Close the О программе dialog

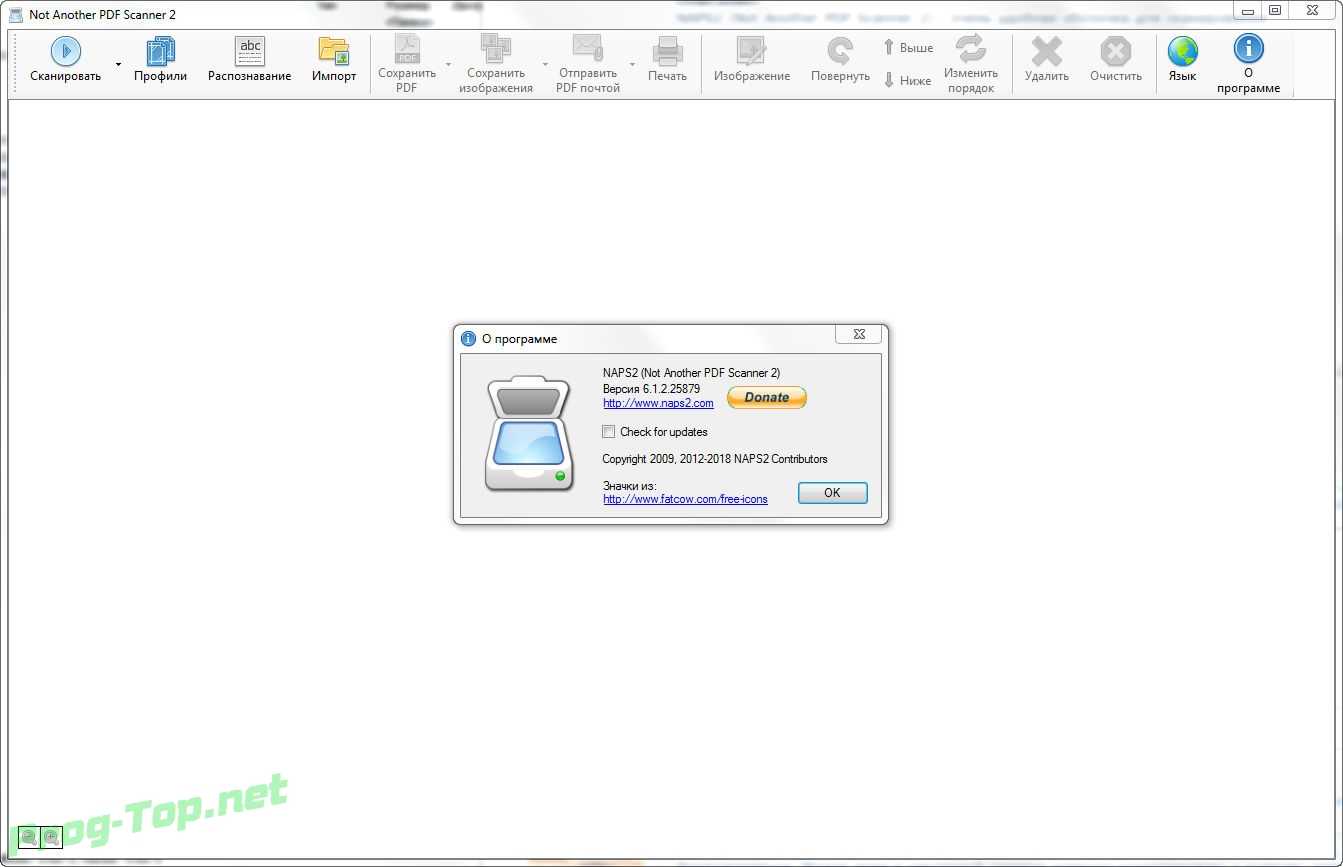pyautogui.click(x=858, y=334)
